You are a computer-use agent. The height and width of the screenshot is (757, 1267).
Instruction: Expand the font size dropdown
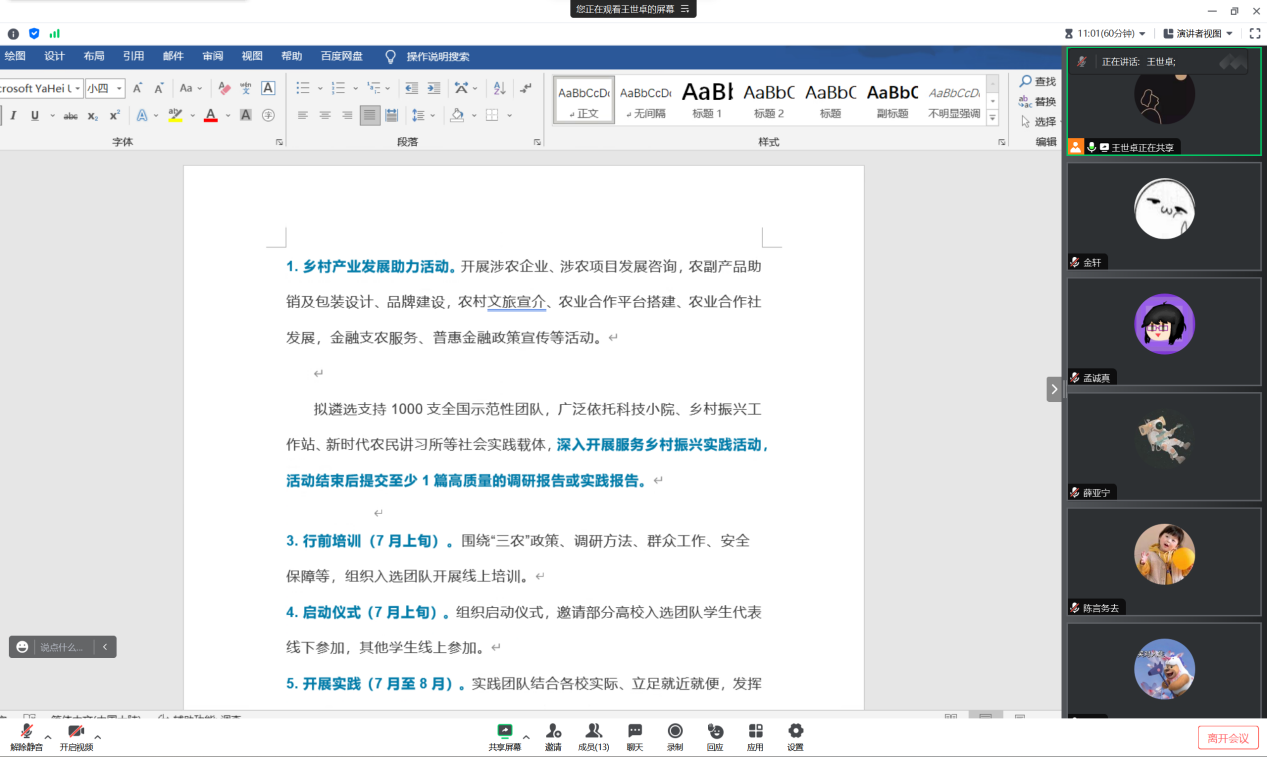click(x=119, y=89)
